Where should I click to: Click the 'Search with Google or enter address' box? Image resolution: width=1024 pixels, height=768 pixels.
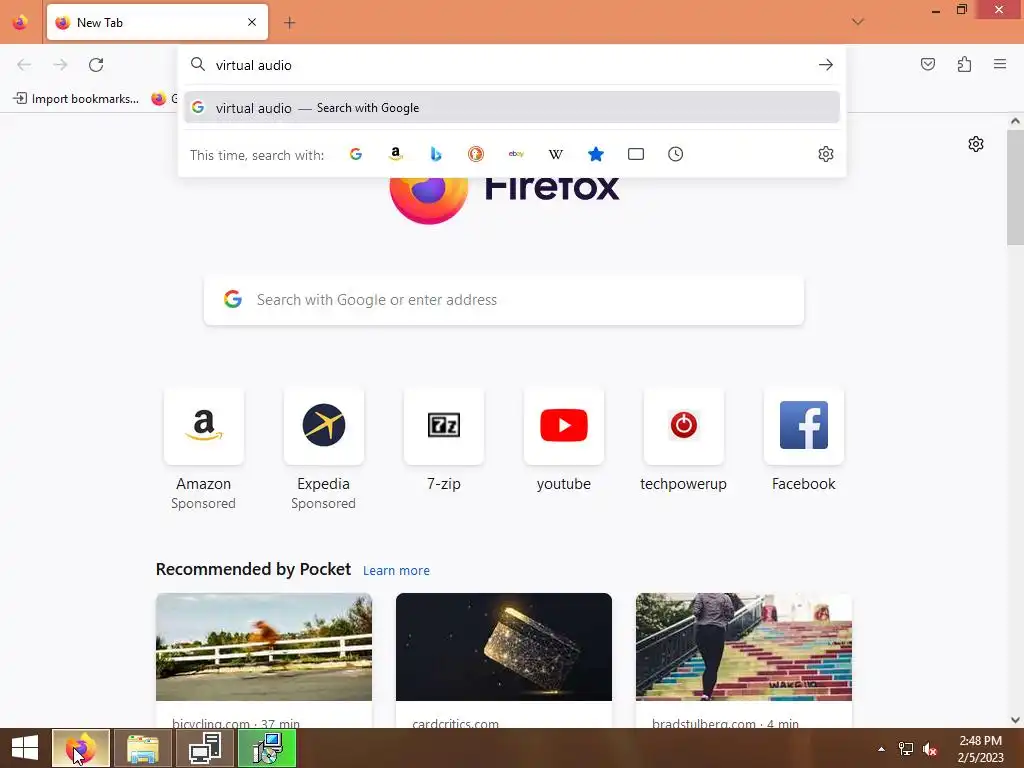click(x=504, y=300)
